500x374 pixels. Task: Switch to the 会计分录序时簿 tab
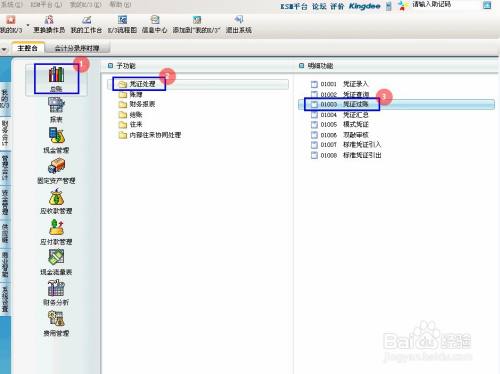(77, 48)
